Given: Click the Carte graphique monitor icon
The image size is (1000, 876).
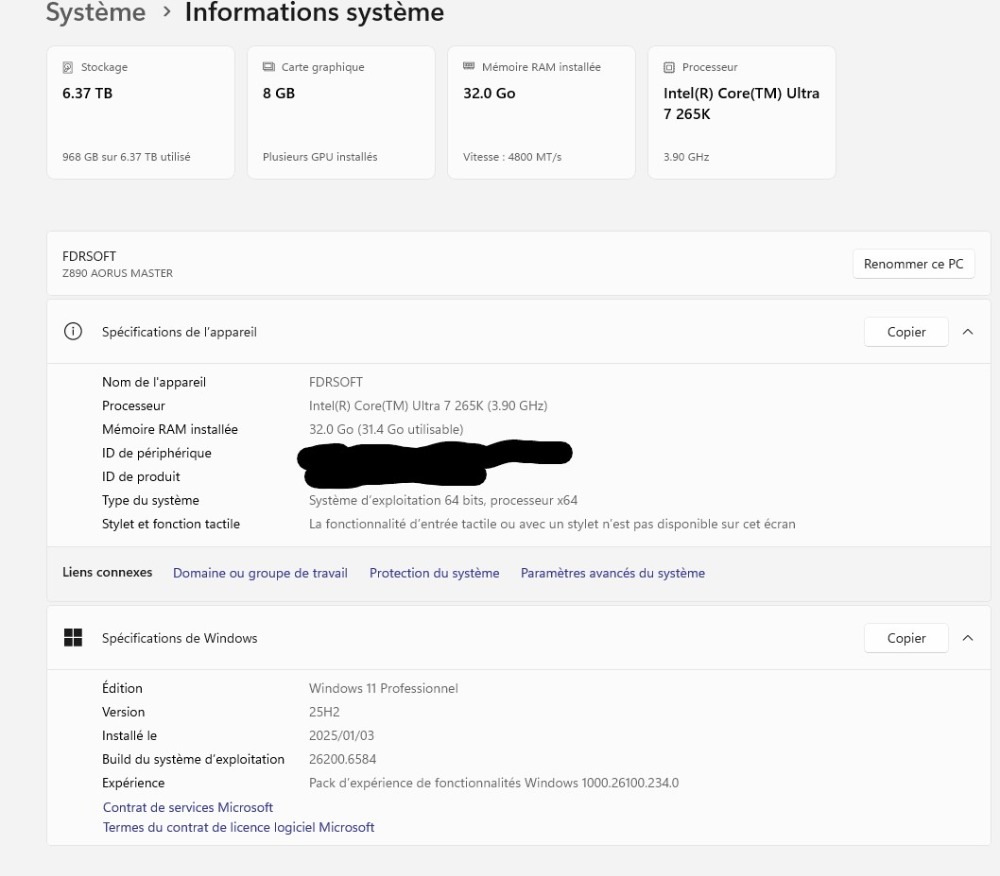Looking at the screenshot, I should click(x=268, y=68).
